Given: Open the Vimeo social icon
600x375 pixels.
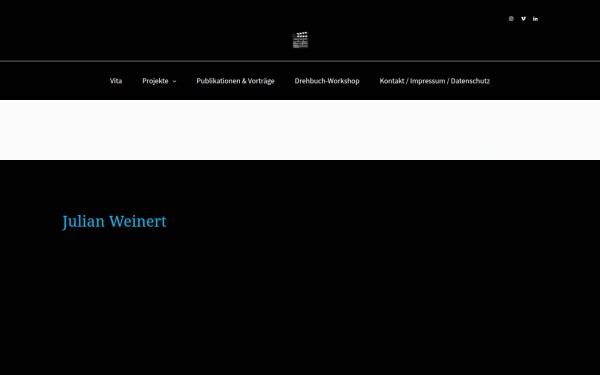Looking at the screenshot, I should coord(523,19).
